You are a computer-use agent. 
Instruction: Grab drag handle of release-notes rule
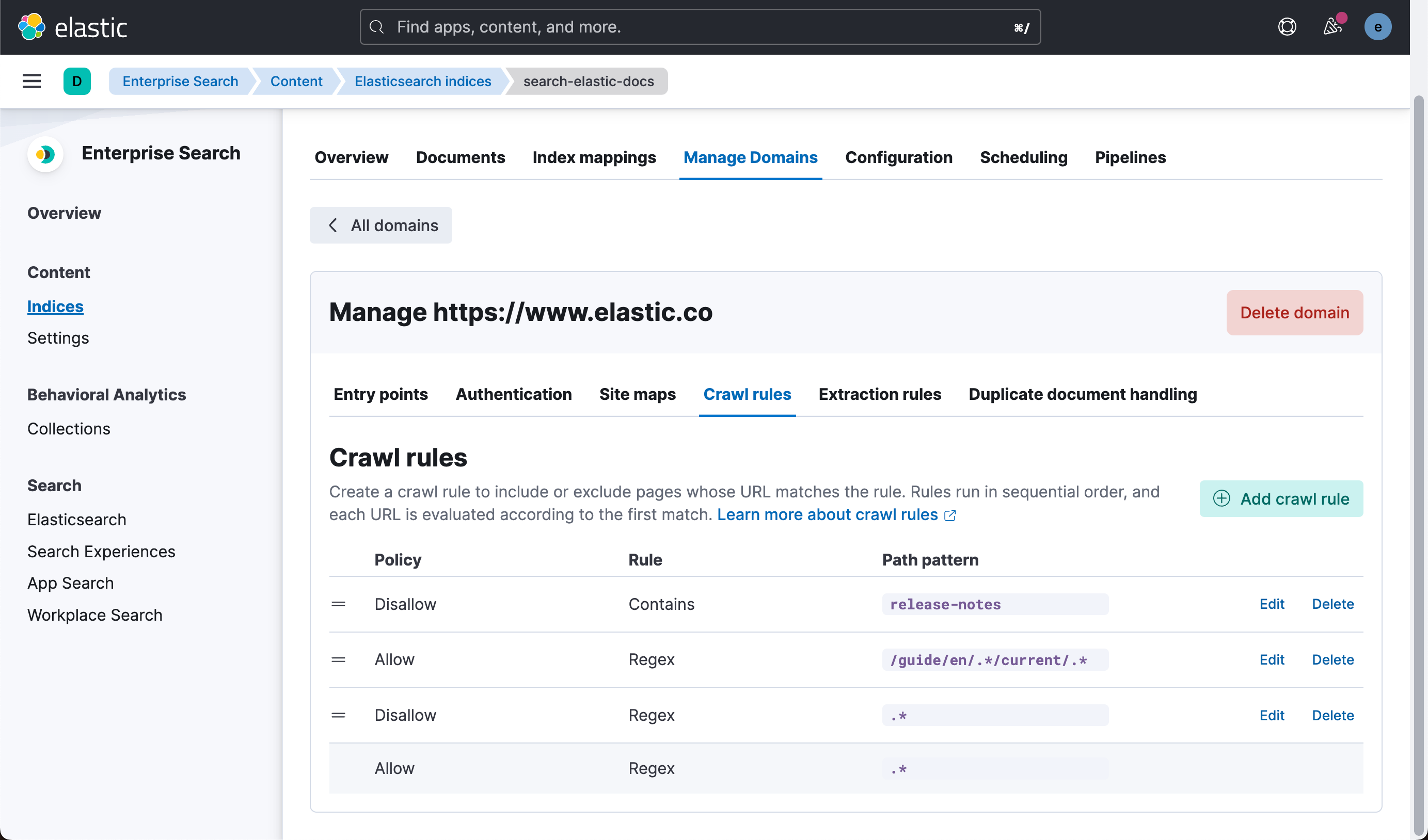click(x=338, y=604)
